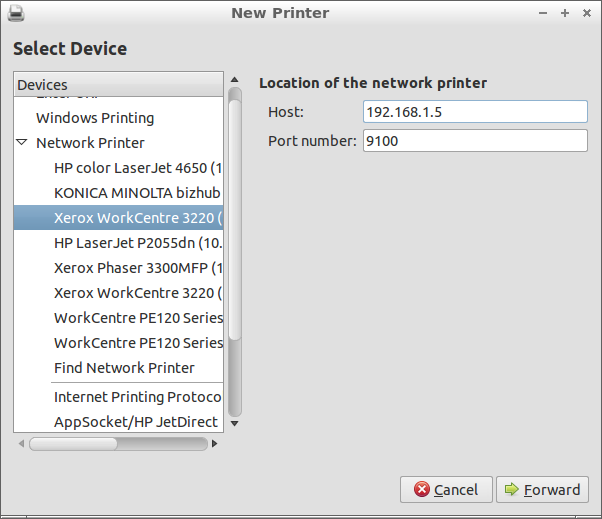Pick Find Network Printer option
602x519 pixels.
point(124,367)
